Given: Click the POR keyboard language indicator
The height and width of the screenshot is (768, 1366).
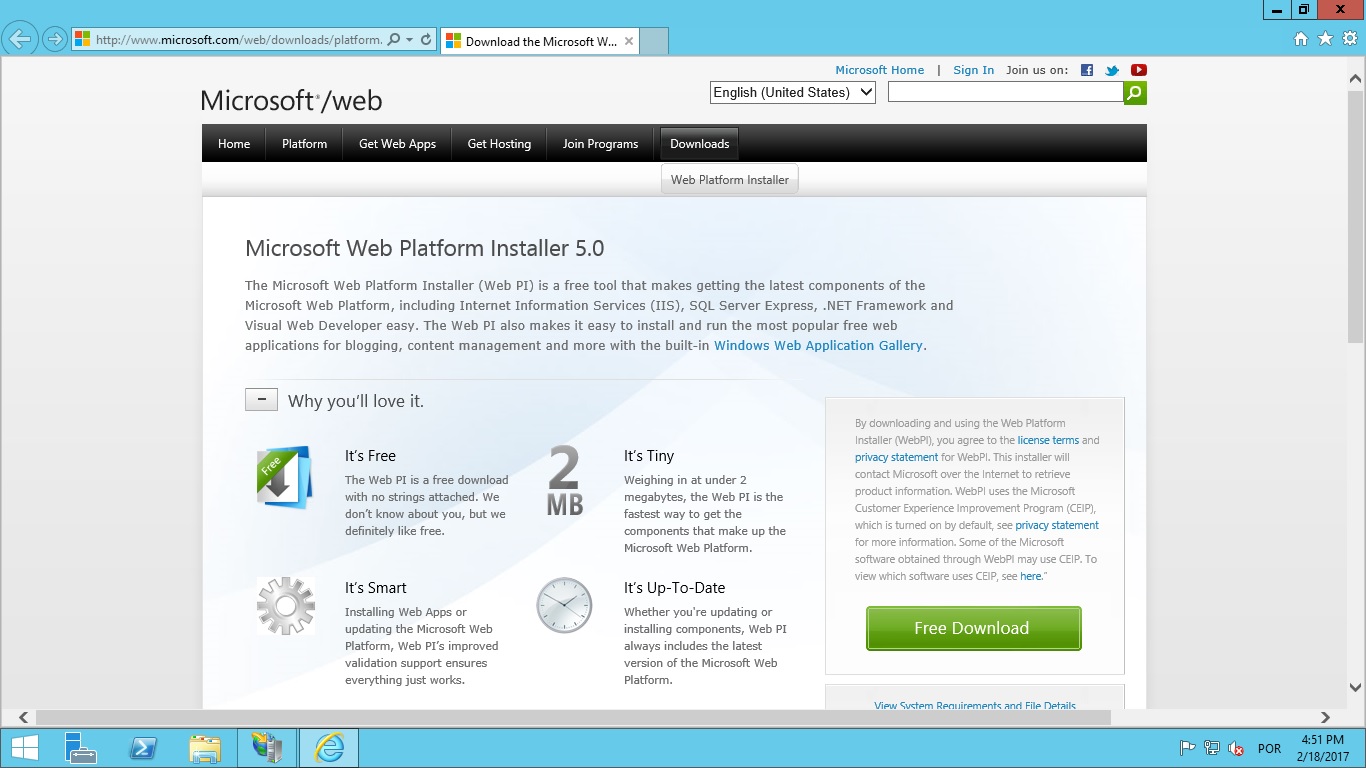Looking at the screenshot, I should [x=1269, y=748].
